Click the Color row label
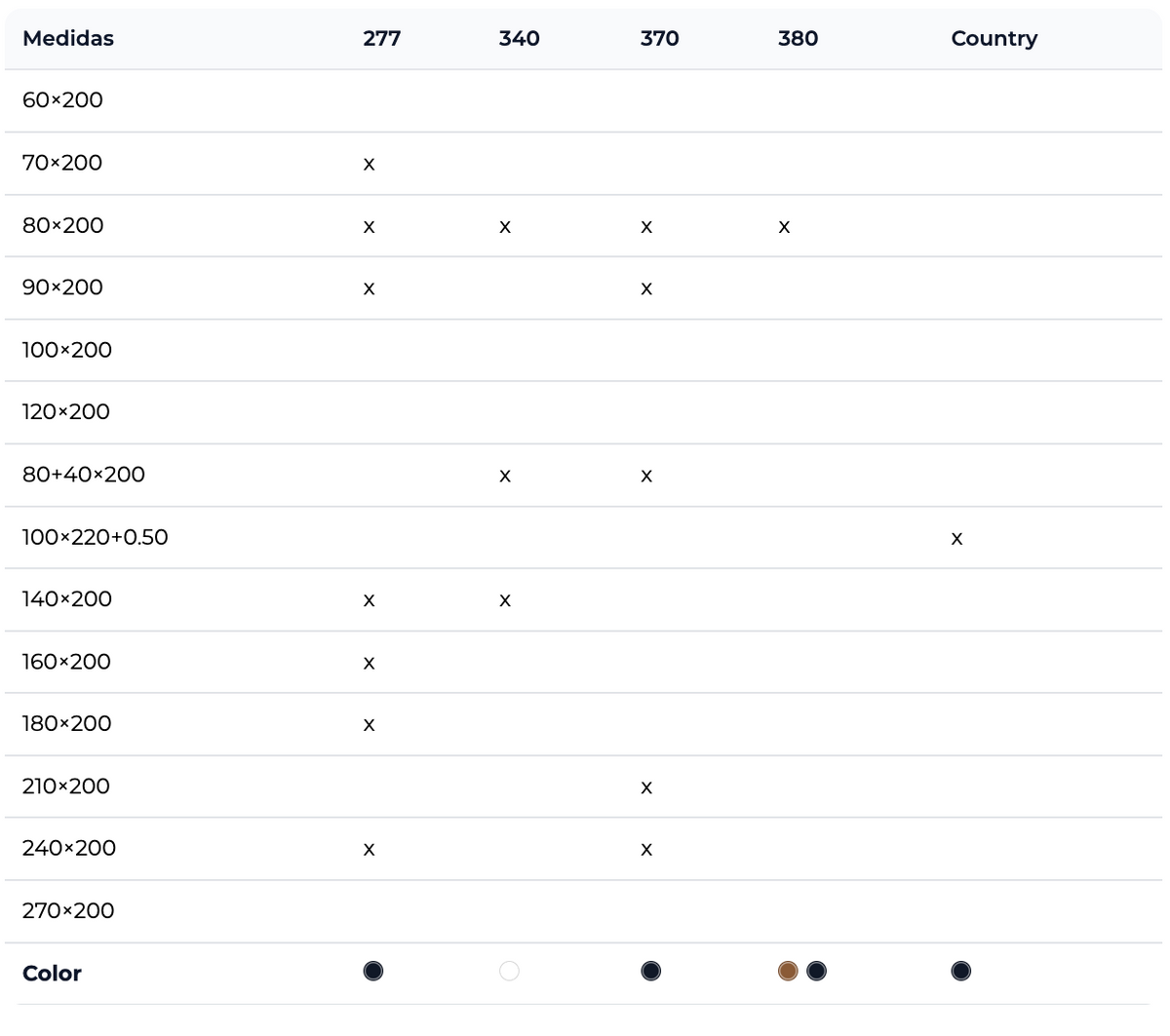Screen dimensions: 1170x1036 52,973
